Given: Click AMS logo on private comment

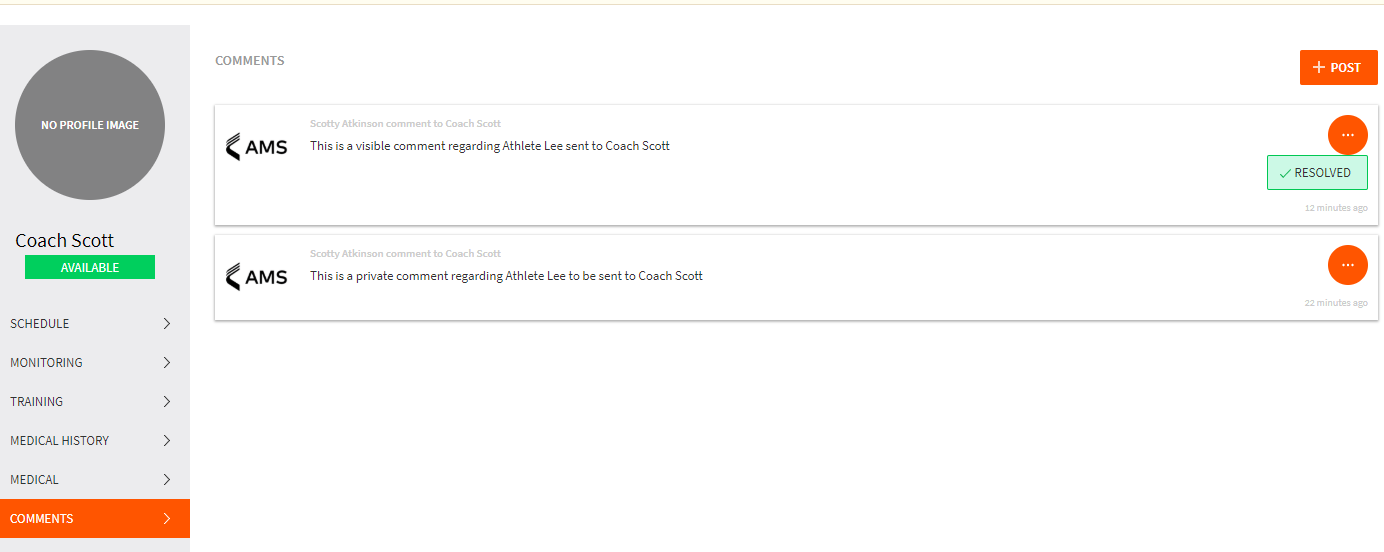Looking at the screenshot, I should pos(257,277).
